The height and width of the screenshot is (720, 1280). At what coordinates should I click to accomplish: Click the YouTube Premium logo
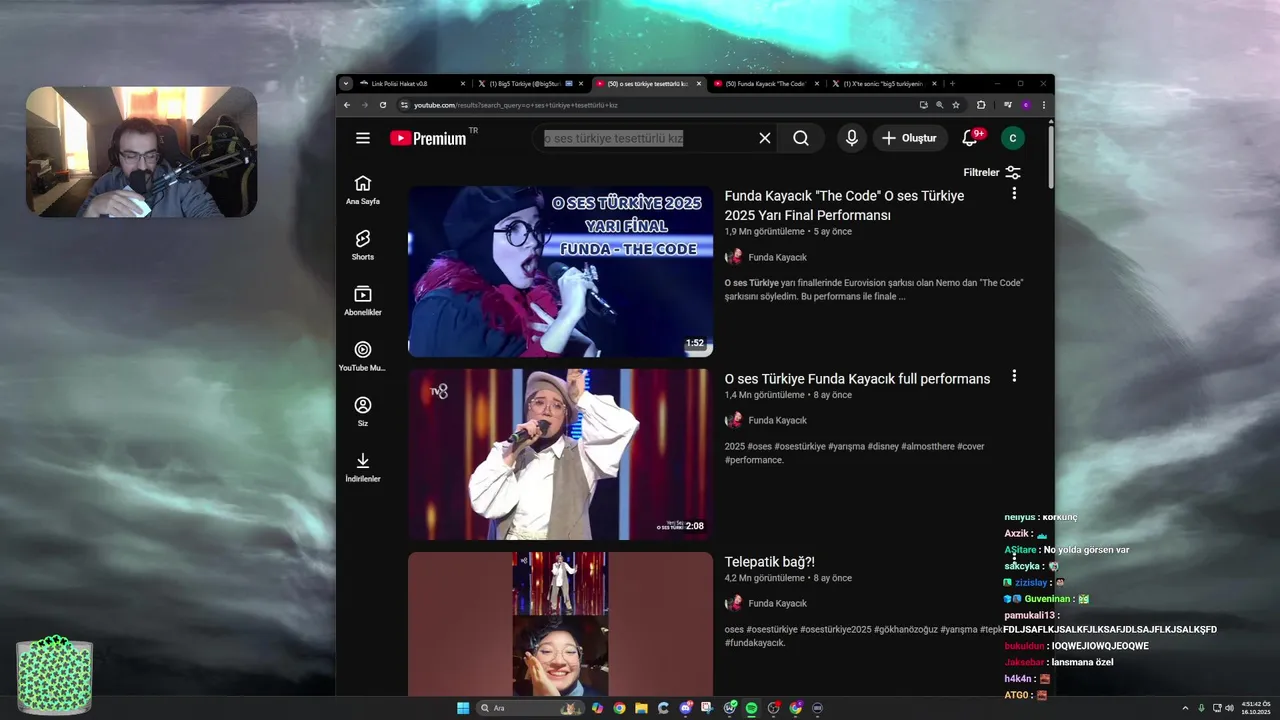[428, 138]
